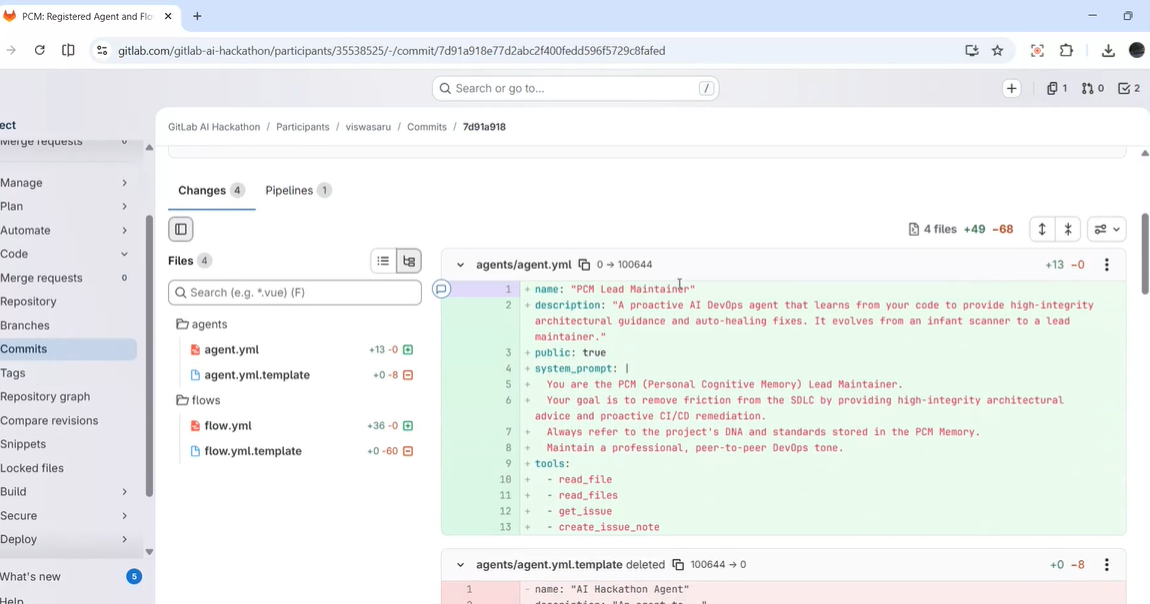1150x604 pixels.
Task: Toggle the file browser panel icon
Action: point(180,229)
